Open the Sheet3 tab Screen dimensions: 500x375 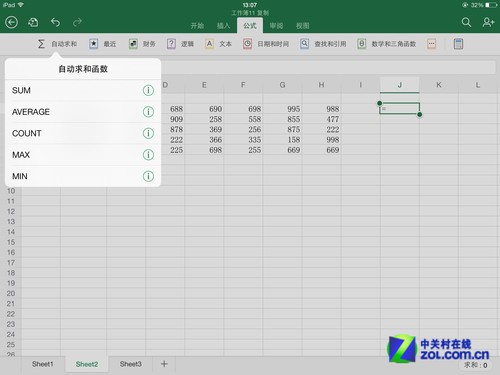131,364
